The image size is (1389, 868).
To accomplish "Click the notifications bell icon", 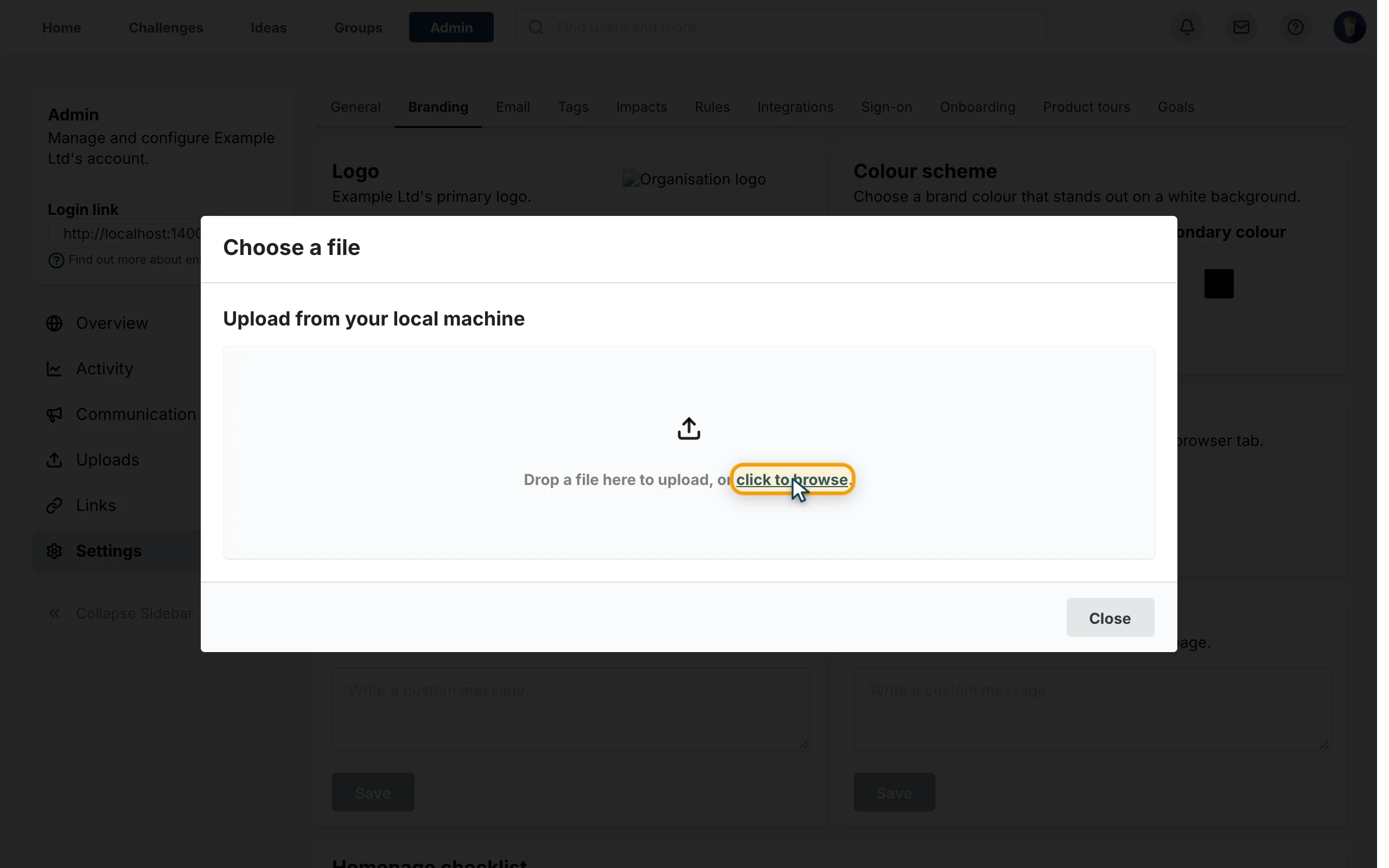I will pyautogui.click(x=1187, y=27).
